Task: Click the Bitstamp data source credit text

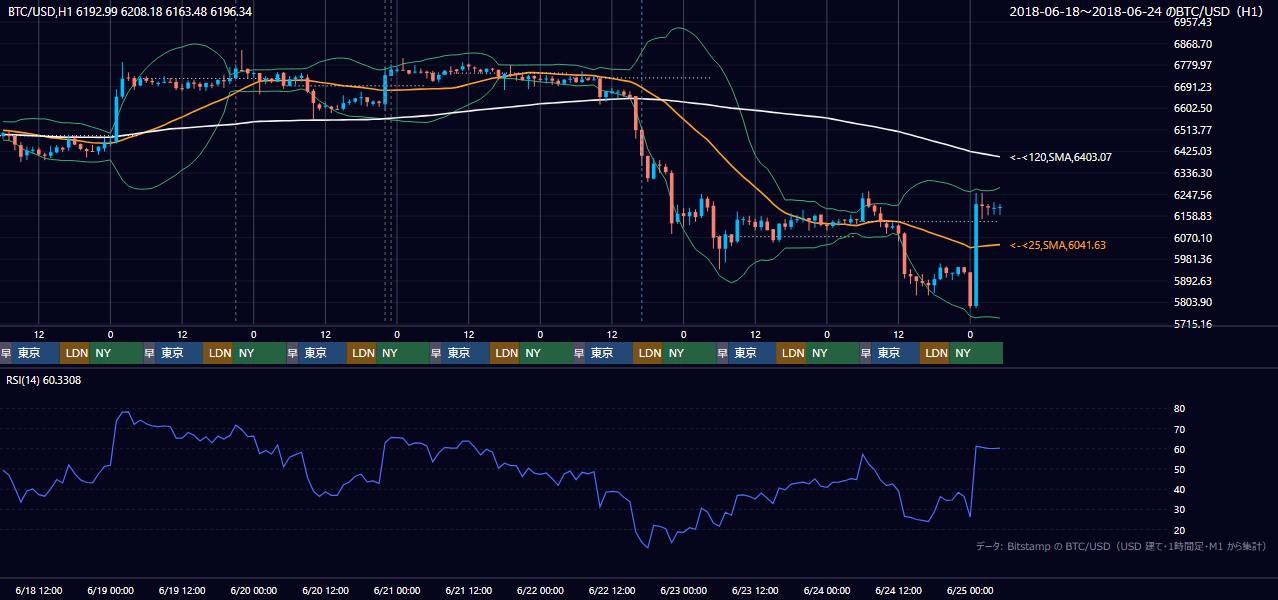Action: point(1121,546)
